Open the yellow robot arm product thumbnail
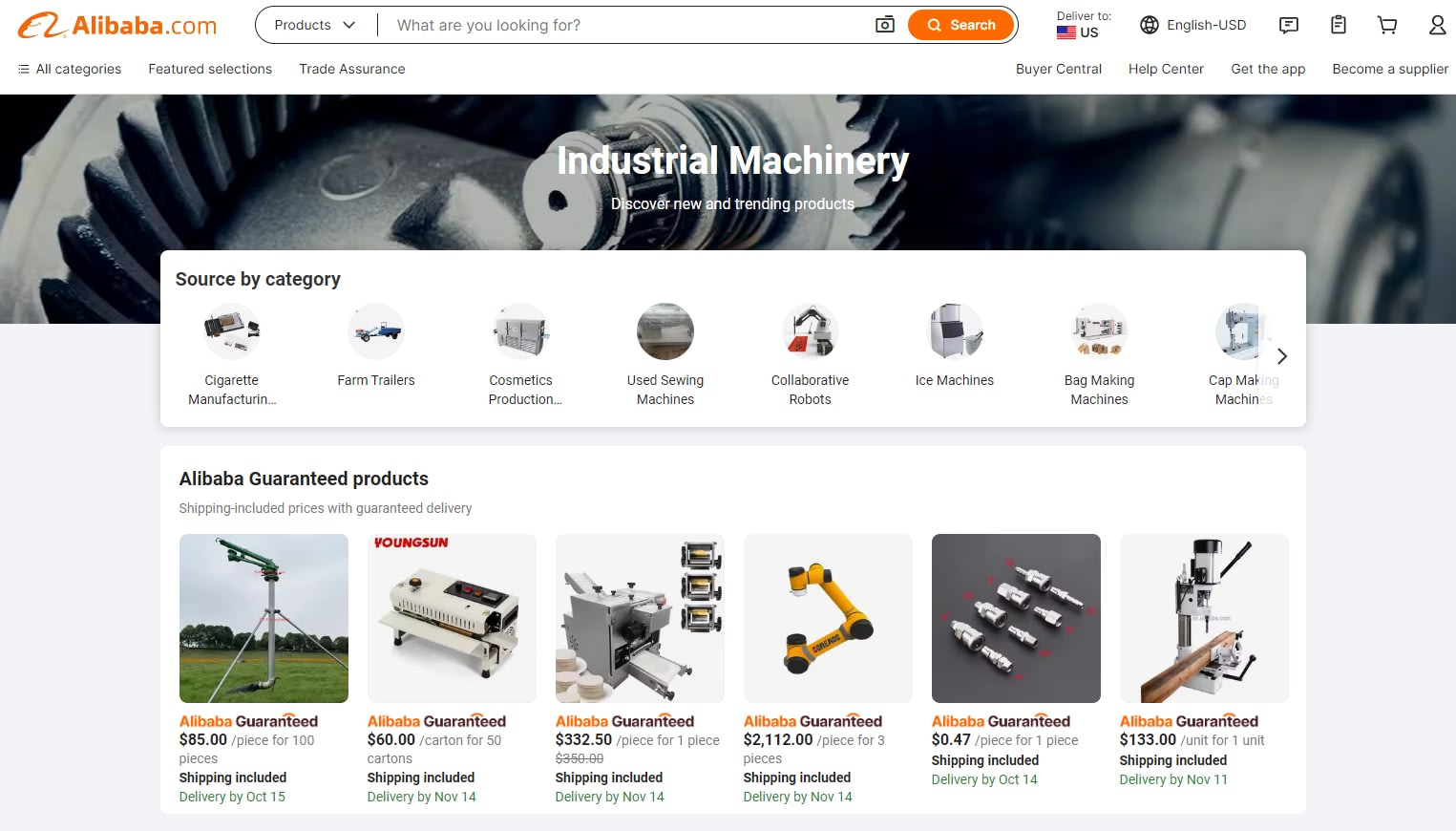The image size is (1456, 831). 828,618
